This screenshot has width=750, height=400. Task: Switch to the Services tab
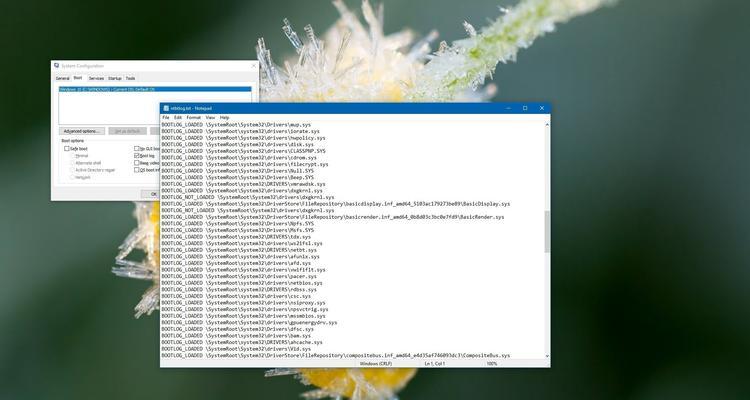(x=96, y=78)
